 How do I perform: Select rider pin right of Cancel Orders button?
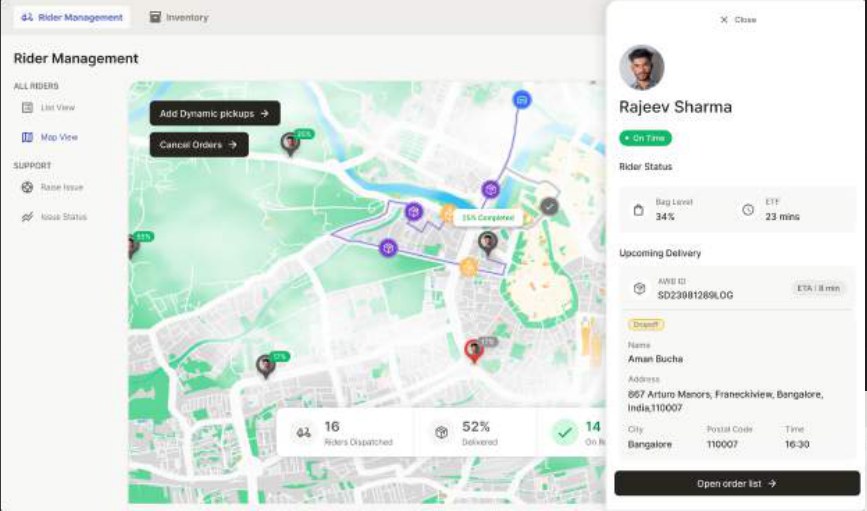tap(290, 143)
